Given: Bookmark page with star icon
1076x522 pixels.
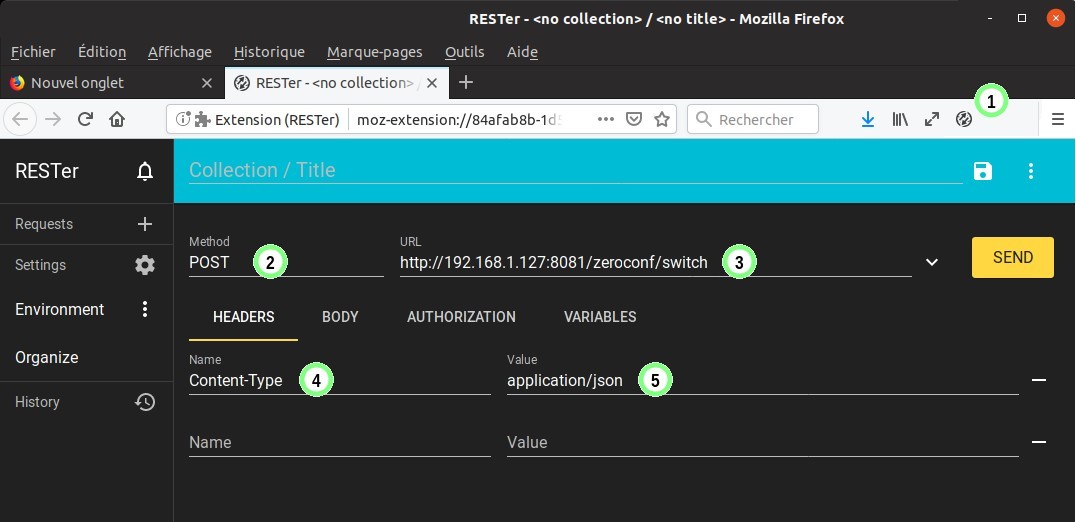Looking at the screenshot, I should click(x=661, y=119).
